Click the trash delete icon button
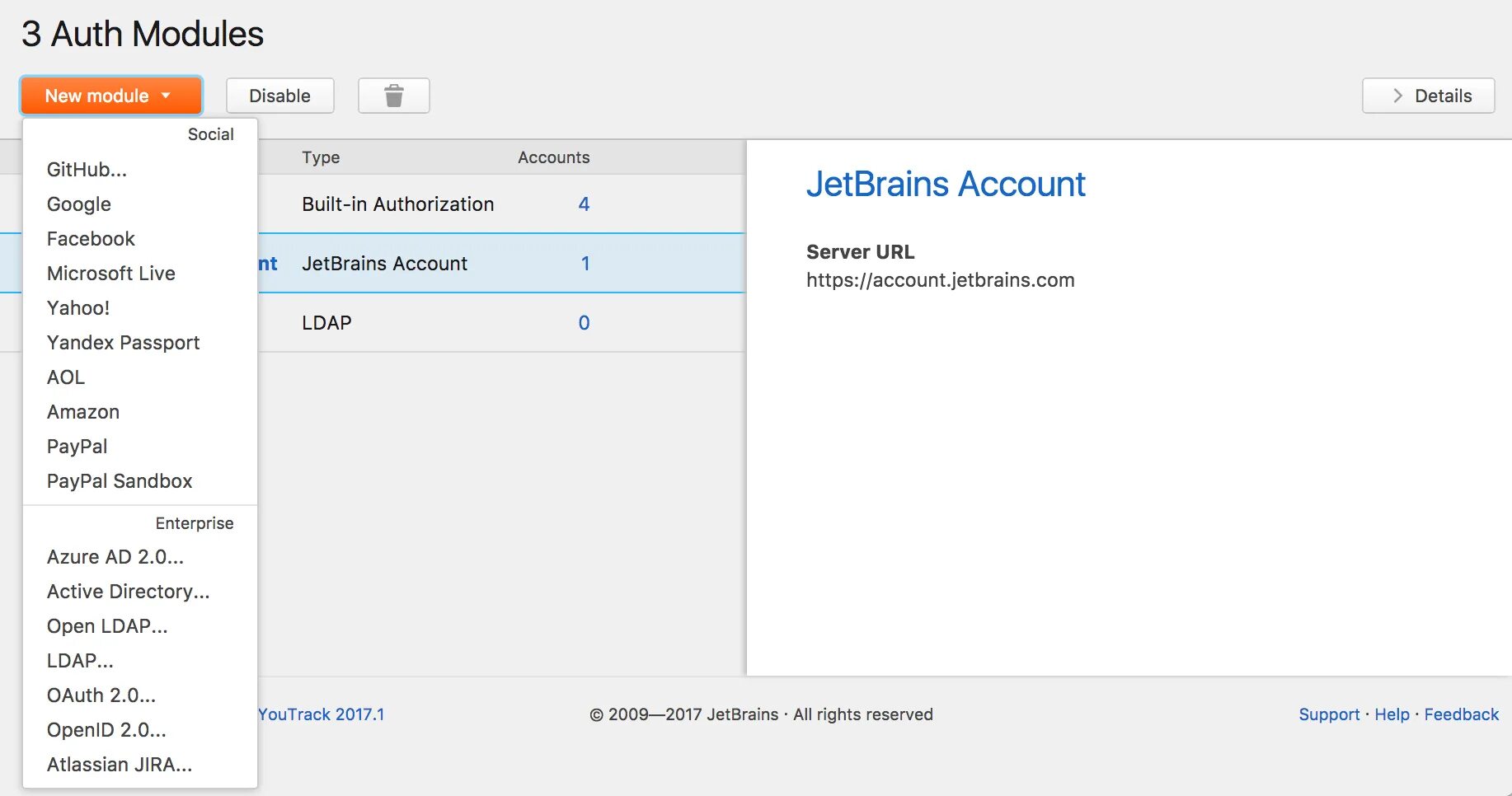Image resolution: width=1512 pixels, height=796 pixels. 393,96
